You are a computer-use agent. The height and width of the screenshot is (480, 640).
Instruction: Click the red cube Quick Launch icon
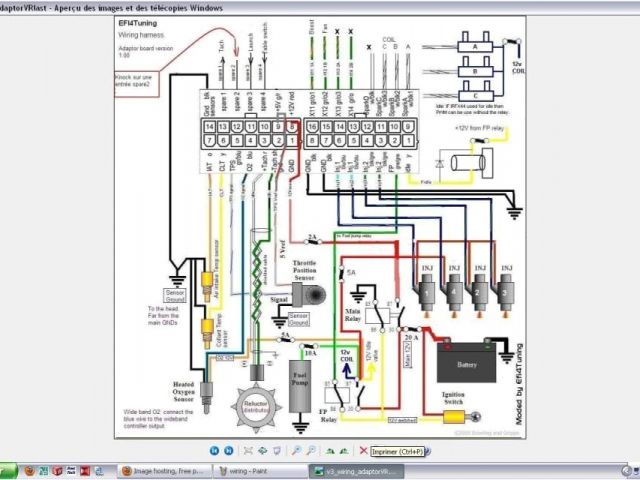[x=57, y=470]
